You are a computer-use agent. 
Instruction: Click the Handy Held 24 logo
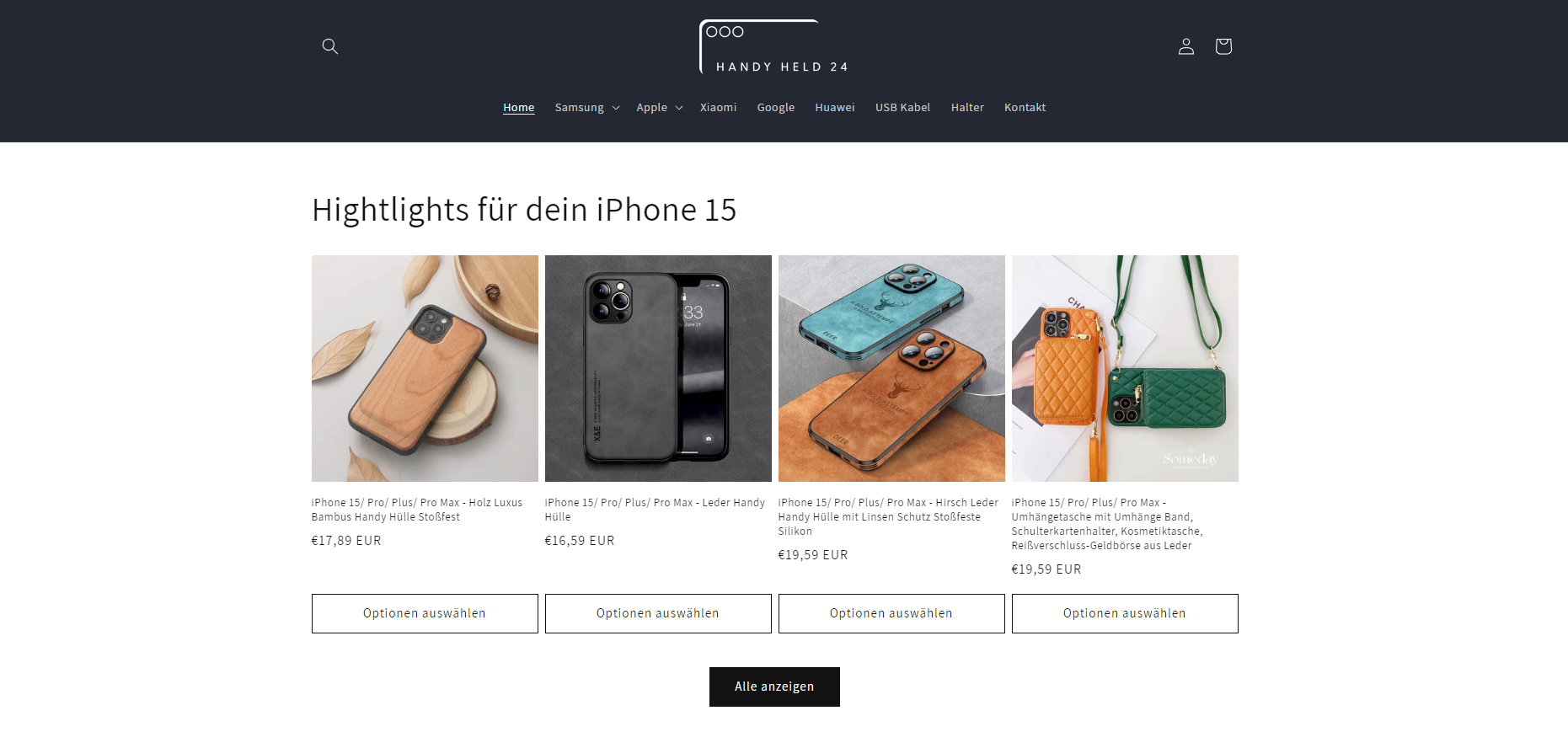tap(774, 47)
